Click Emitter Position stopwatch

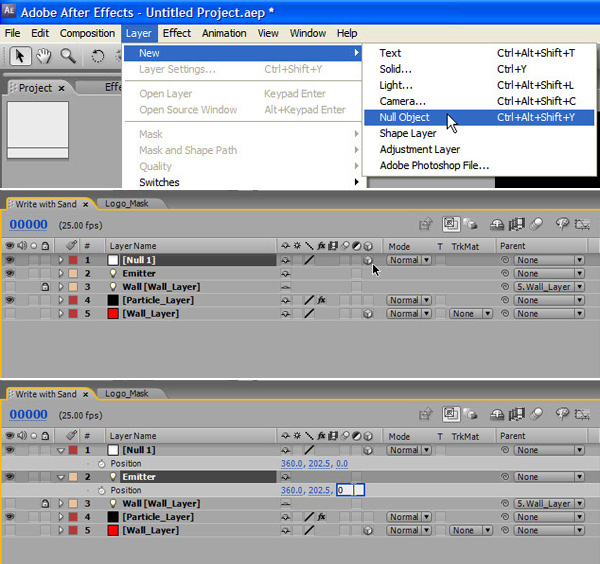[101, 491]
